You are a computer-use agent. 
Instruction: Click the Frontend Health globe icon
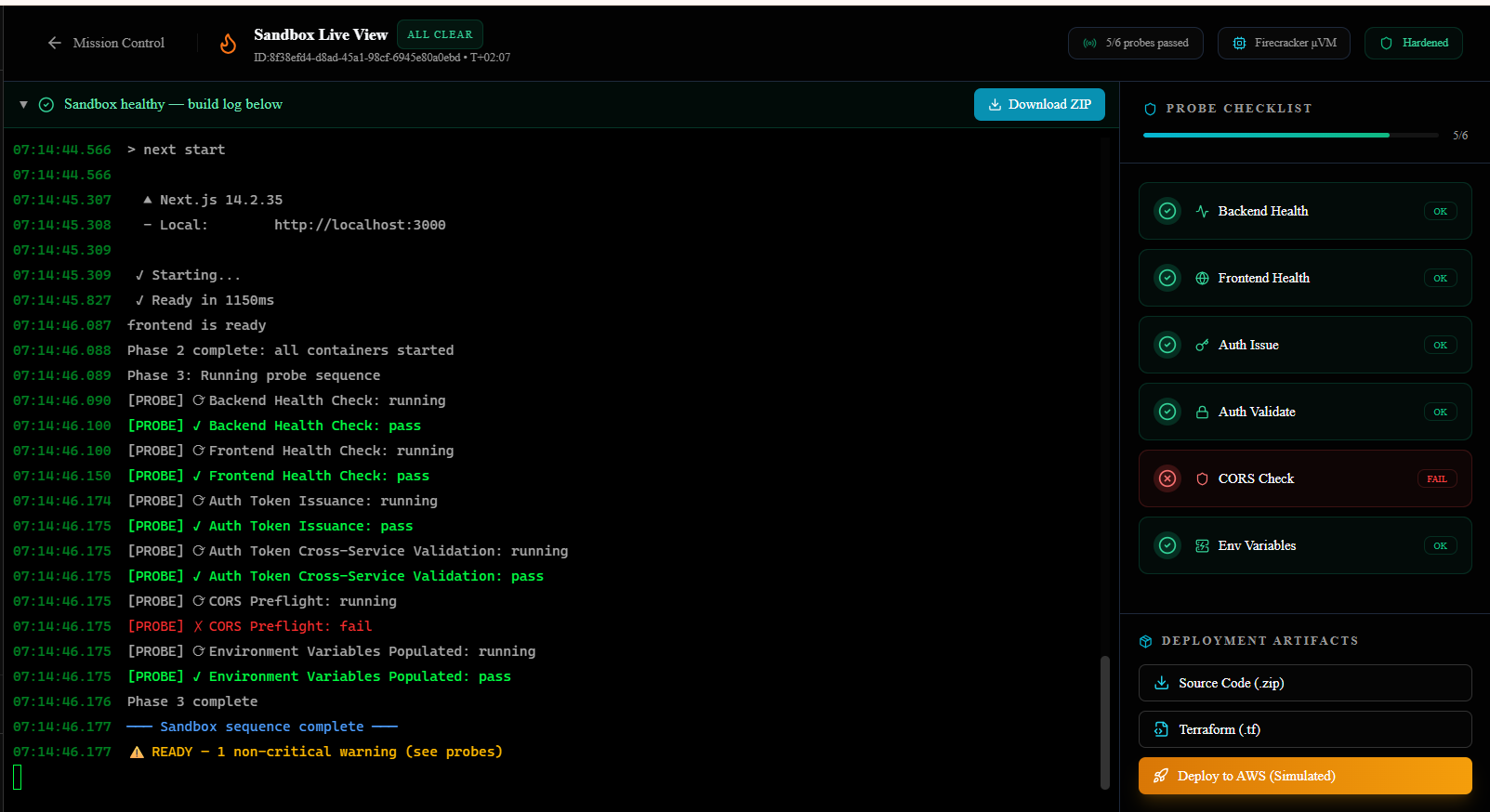tap(1202, 278)
